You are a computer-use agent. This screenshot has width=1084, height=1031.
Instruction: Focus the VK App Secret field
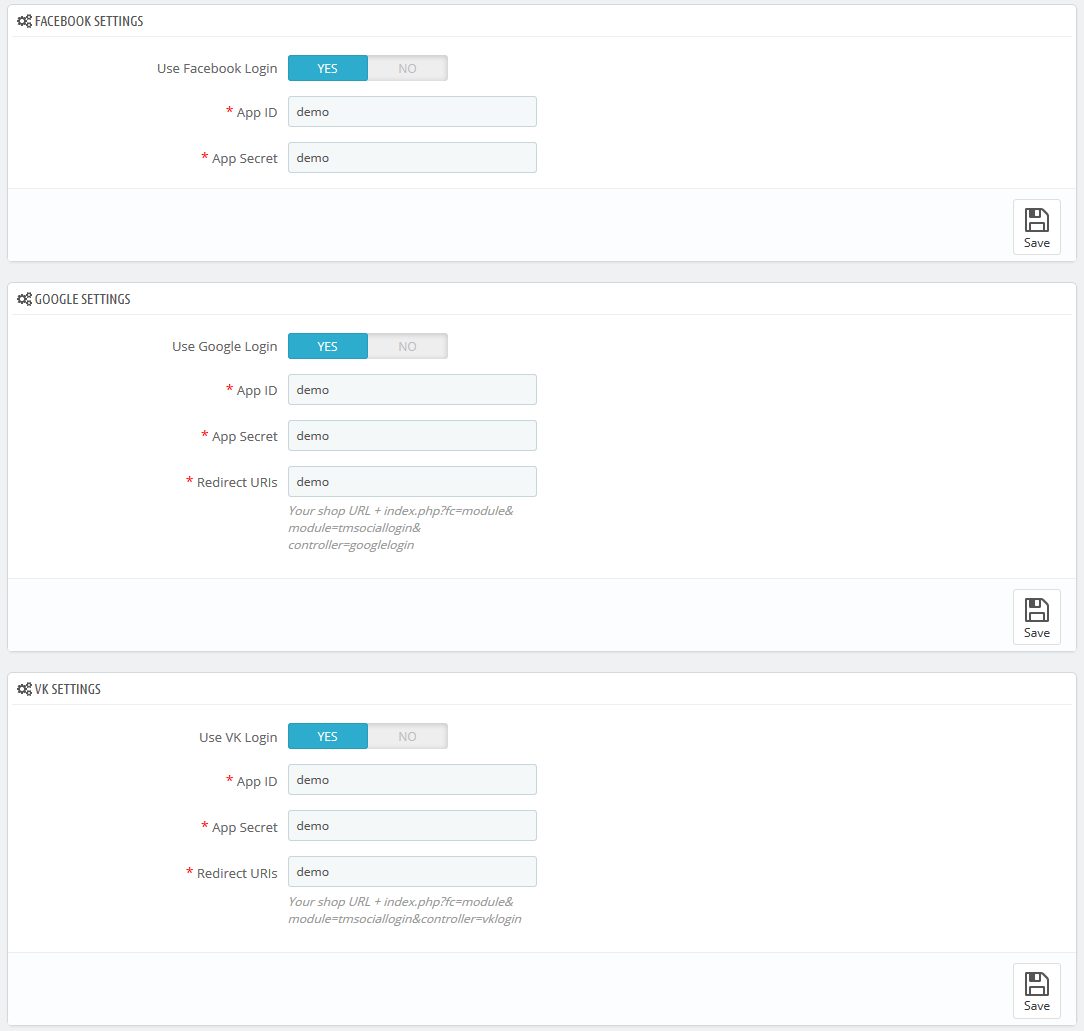[412, 826]
